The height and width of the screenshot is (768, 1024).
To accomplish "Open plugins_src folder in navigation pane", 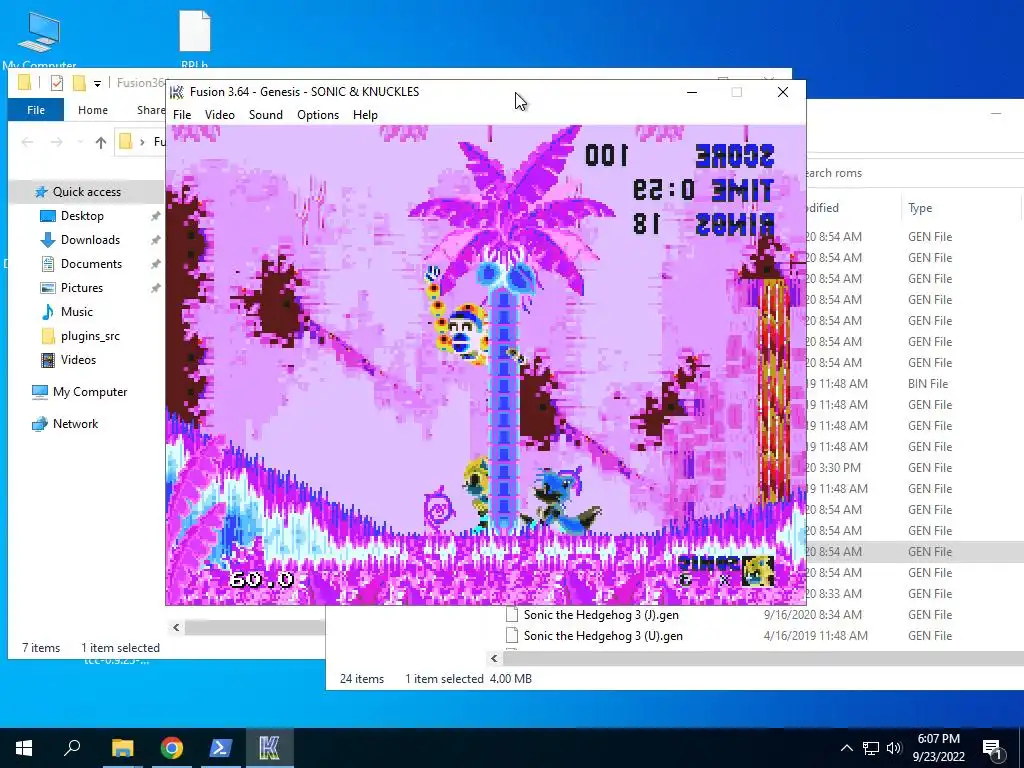I will tap(90, 336).
